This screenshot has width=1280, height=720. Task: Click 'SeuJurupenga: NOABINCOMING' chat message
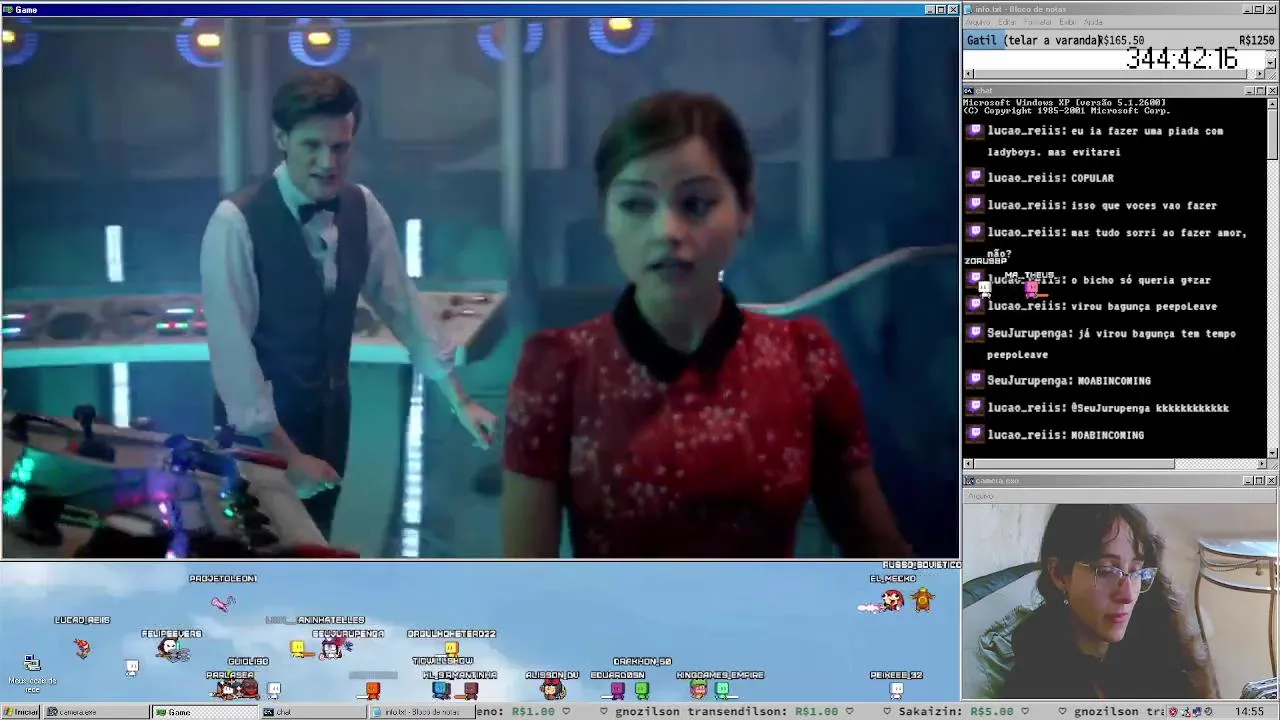[x=1069, y=381]
